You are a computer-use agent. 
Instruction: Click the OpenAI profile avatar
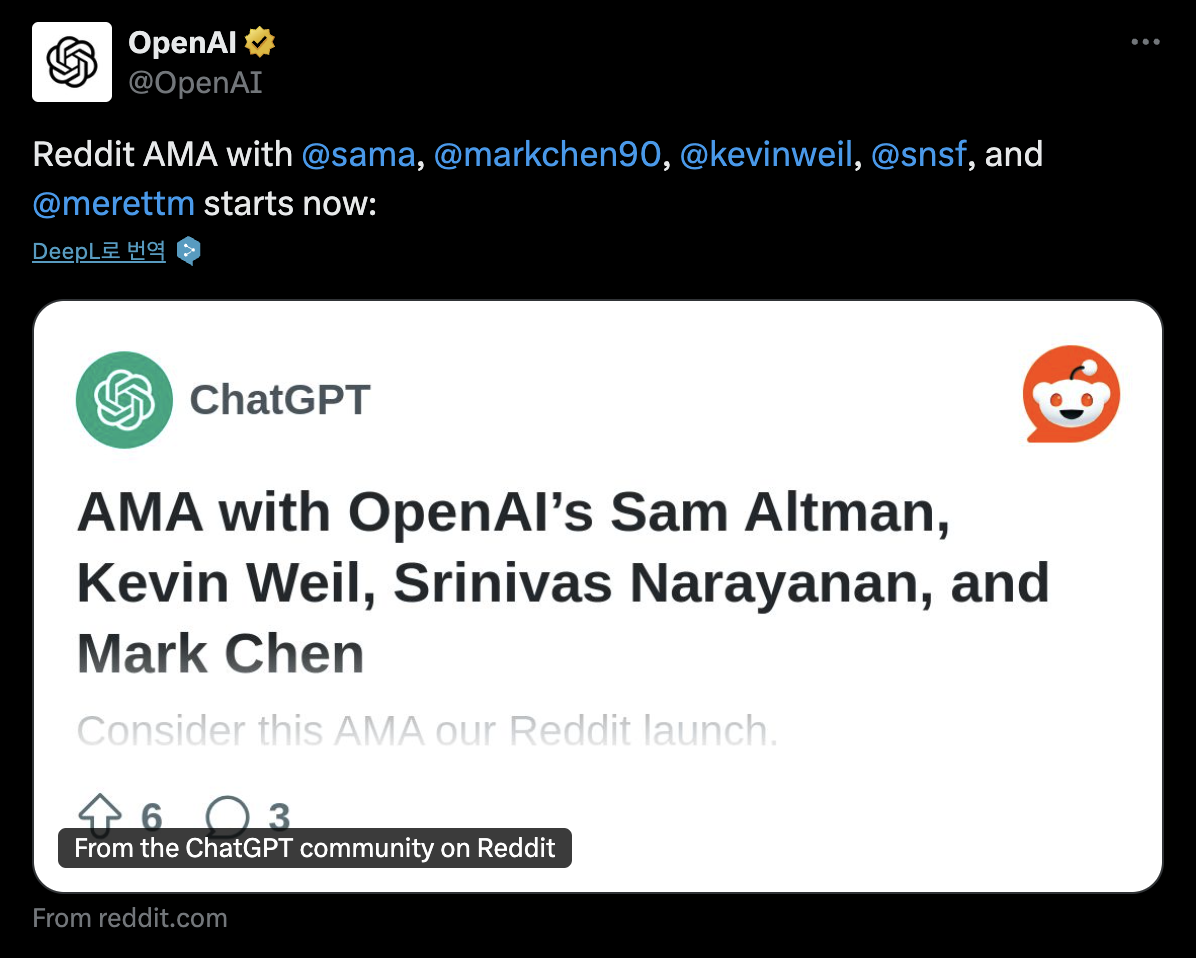coord(72,62)
